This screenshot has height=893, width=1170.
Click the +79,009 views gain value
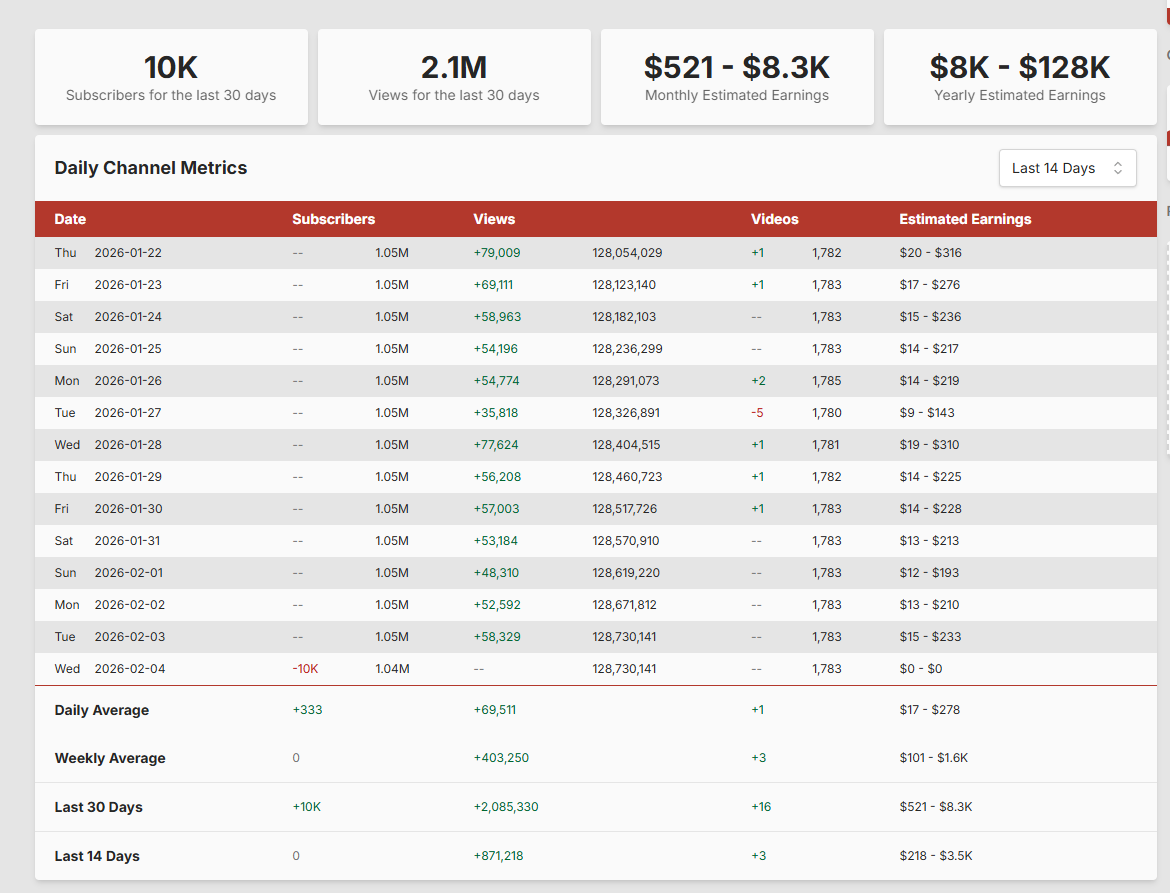pos(497,253)
